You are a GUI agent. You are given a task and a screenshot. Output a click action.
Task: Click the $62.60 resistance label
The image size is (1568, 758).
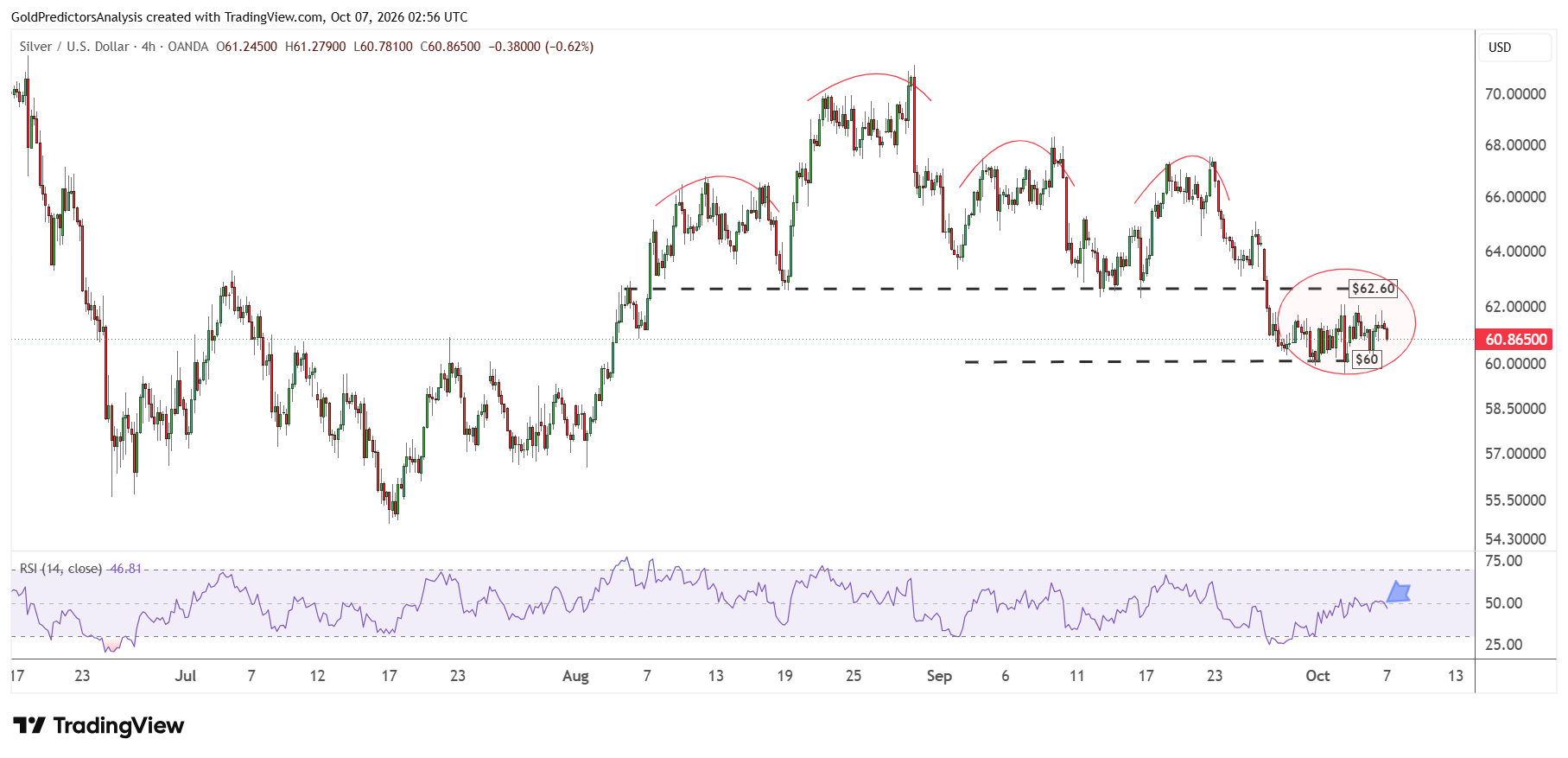point(1373,289)
